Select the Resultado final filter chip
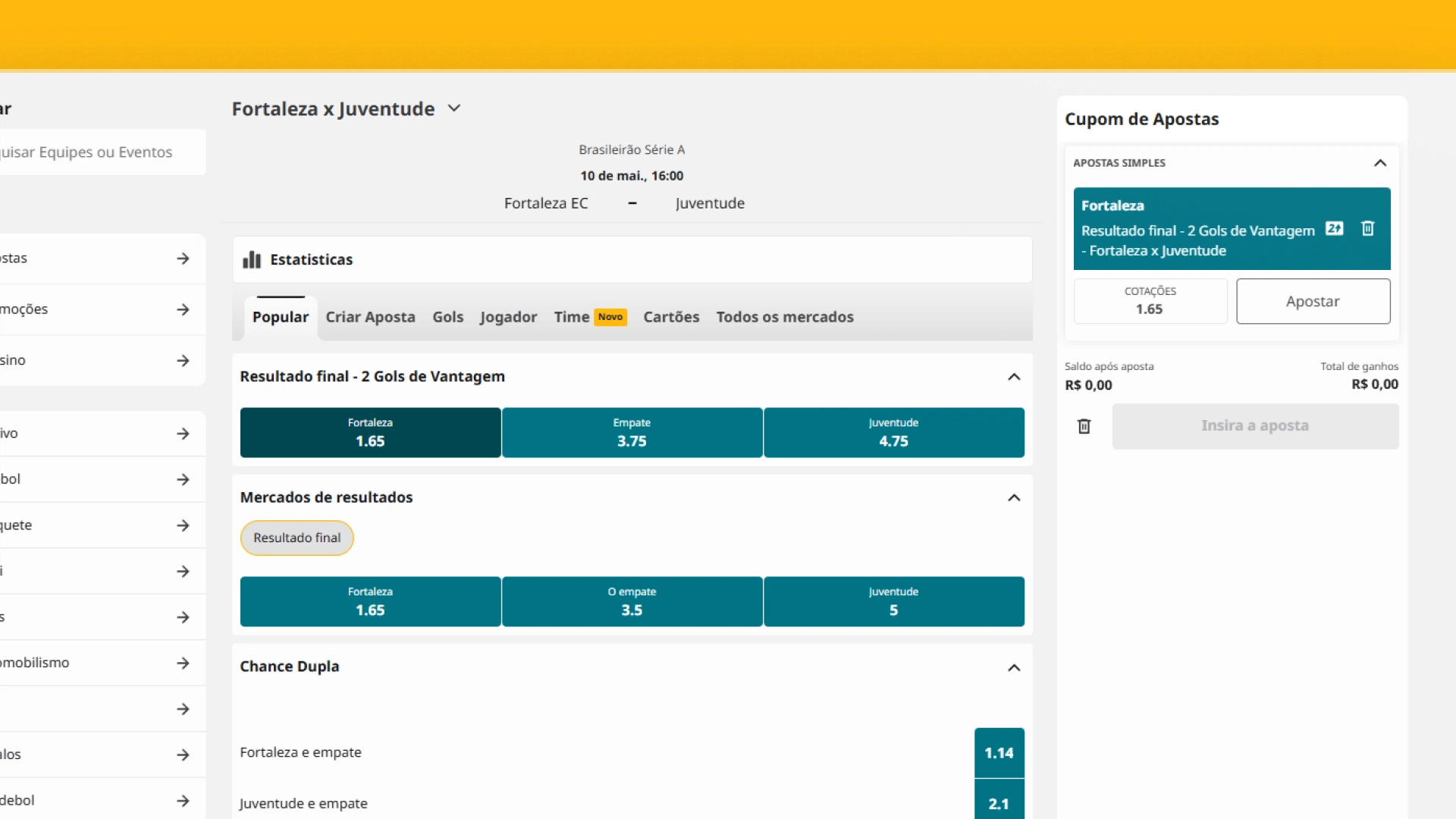Viewport: 1456px width, 819px height. click(297, 538)
